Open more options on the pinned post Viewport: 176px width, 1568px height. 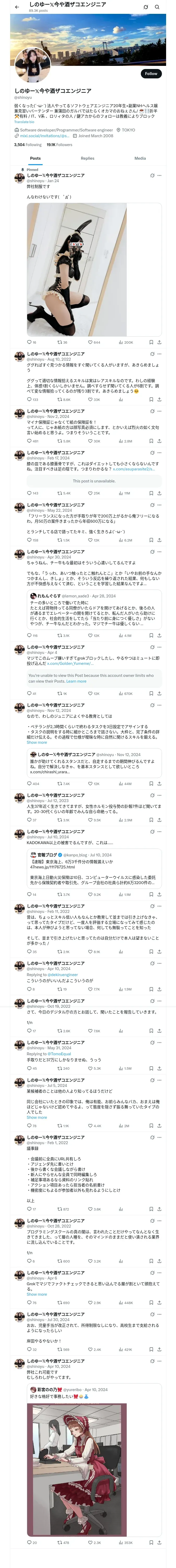[160, 175]
